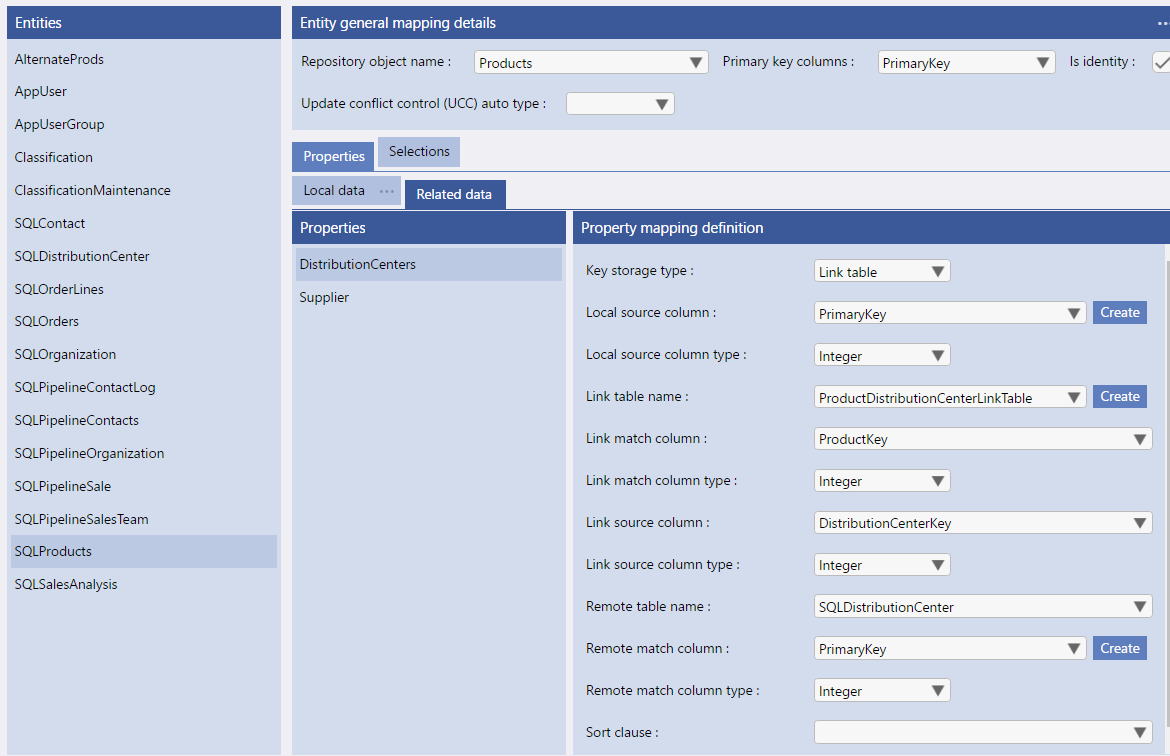
Task: Open the Local source column type dropdown
Action: (x=882, y=355)
